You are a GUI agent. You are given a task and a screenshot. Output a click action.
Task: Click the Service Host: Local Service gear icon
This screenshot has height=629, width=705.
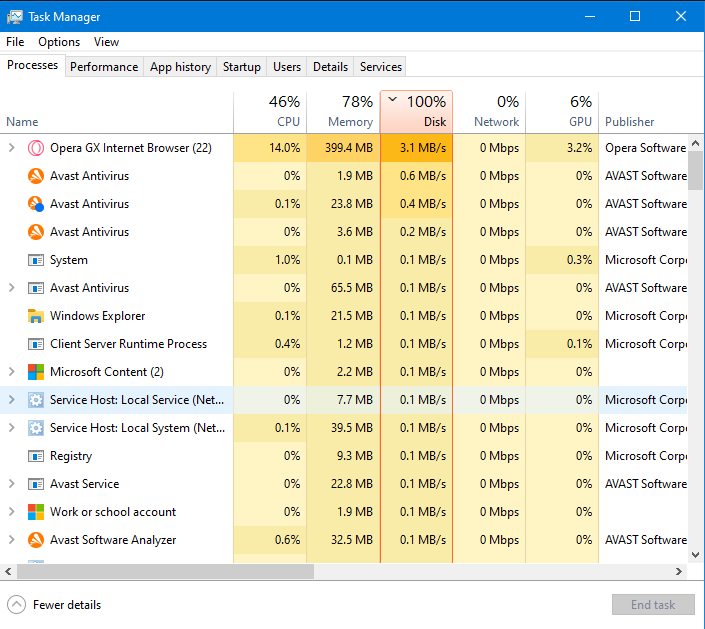tap(36, 400)
